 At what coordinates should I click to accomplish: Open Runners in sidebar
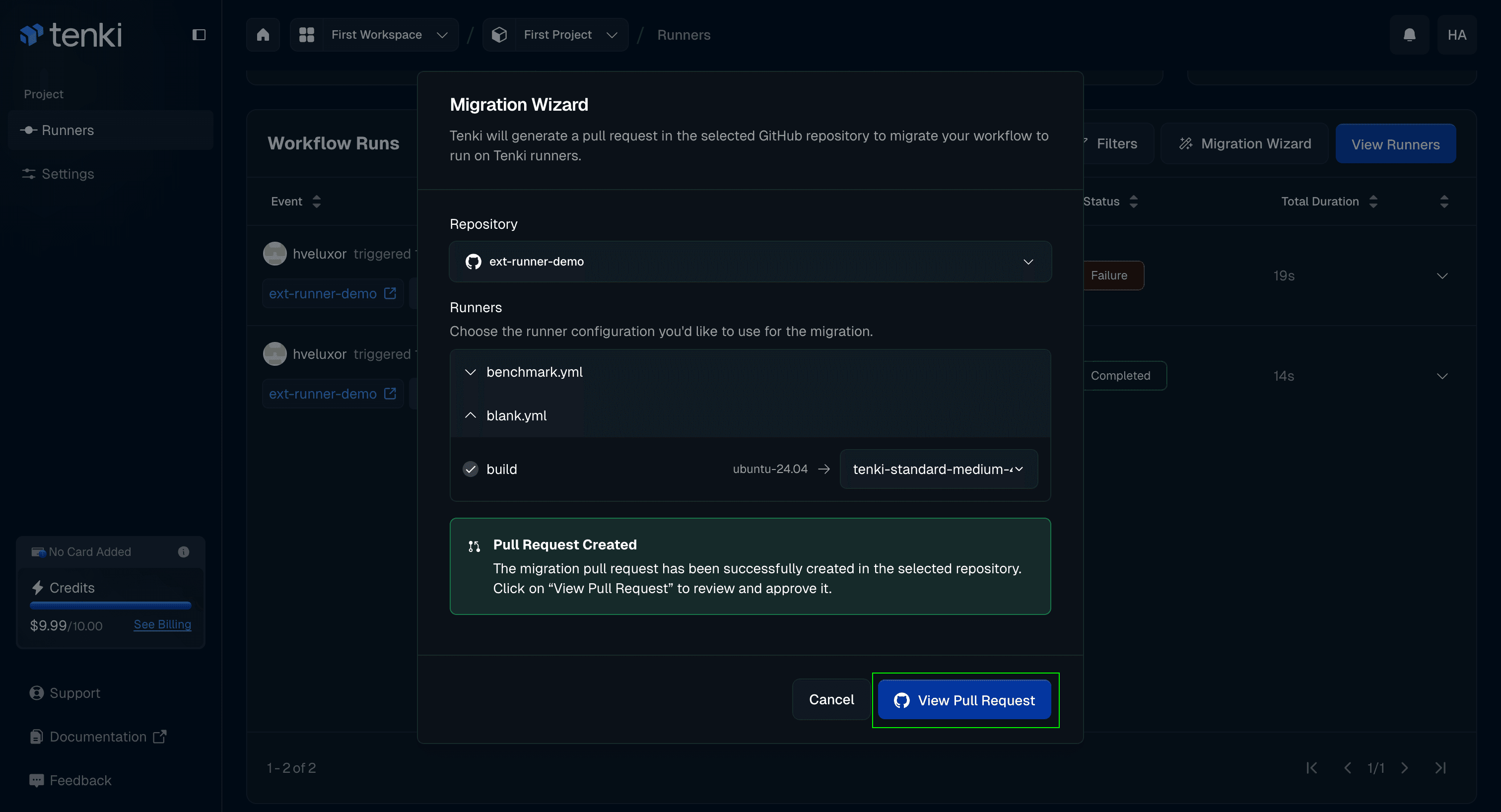click(111, 130)
